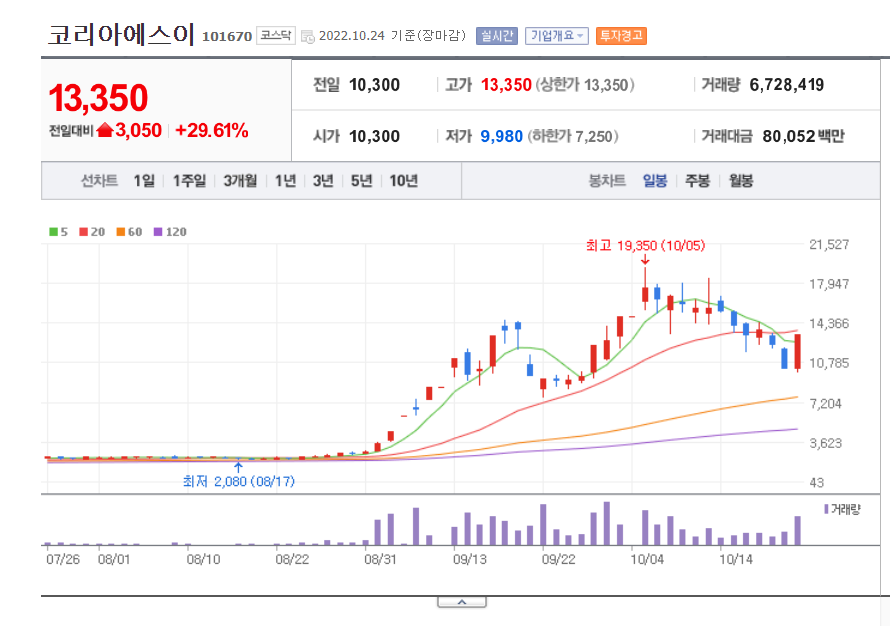
Task: Click the stock code 101670
Action: [227, 37]
